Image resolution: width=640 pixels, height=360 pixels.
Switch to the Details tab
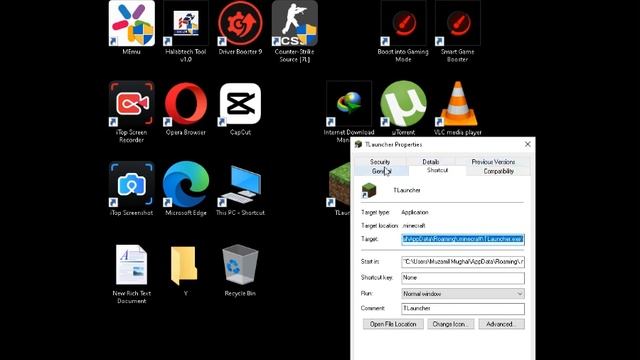[431, 162]
